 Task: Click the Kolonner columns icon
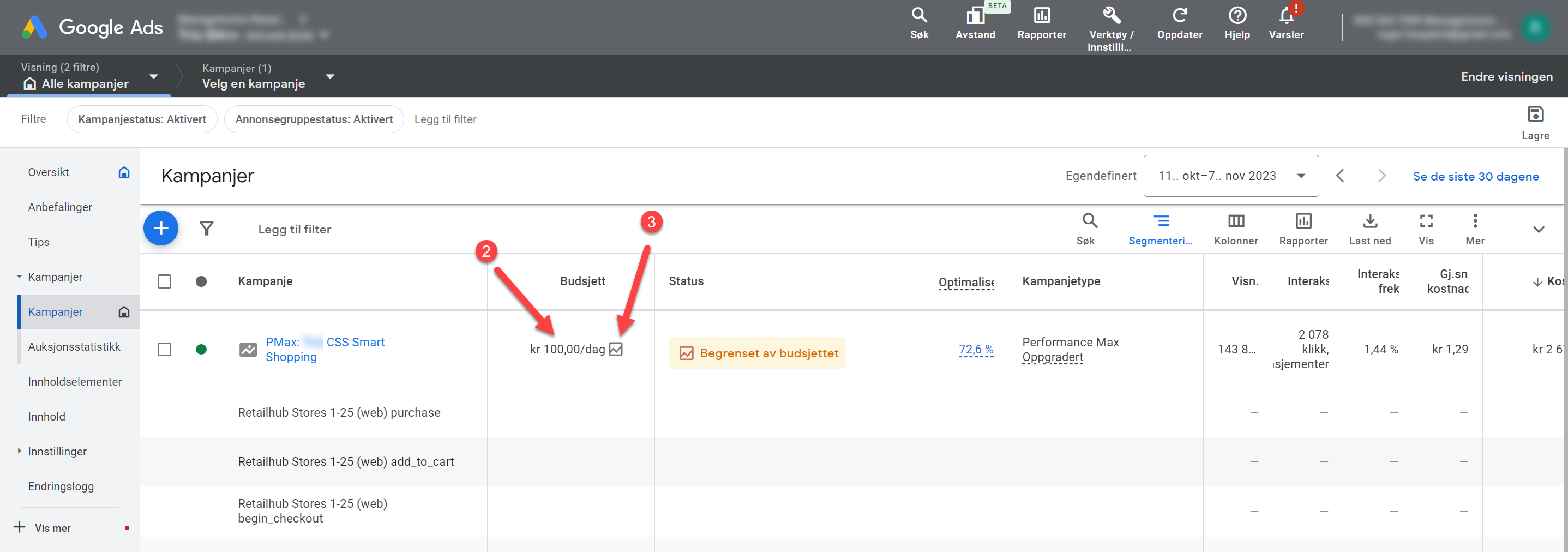1235,221
